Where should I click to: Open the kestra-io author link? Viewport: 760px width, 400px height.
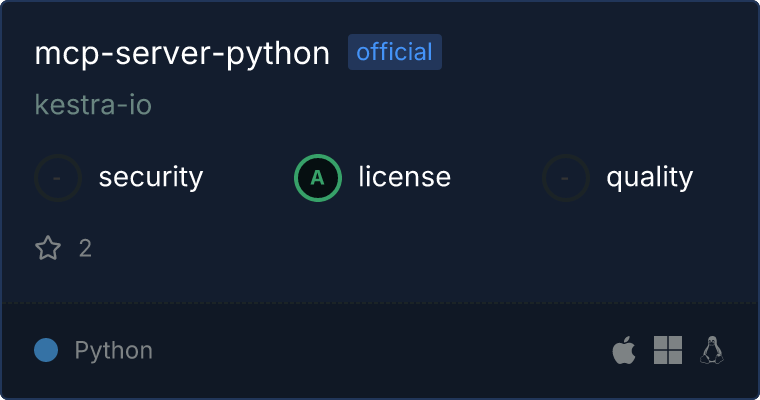click(93, 105)
